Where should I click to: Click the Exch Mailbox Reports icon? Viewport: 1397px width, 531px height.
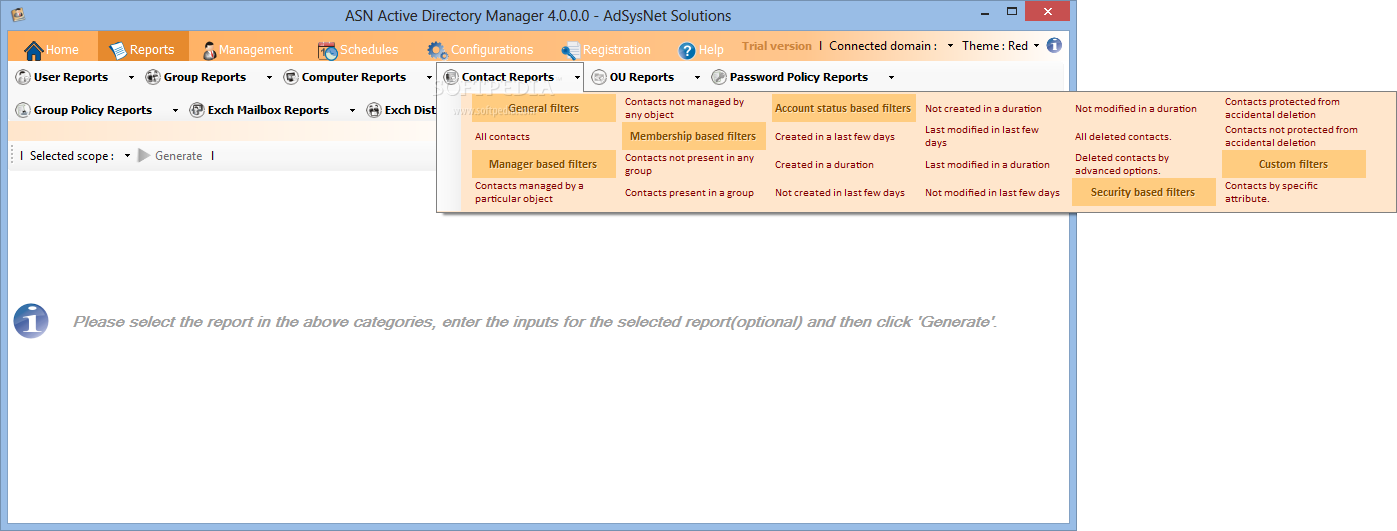pyautogui.click(x=197, y=110)
